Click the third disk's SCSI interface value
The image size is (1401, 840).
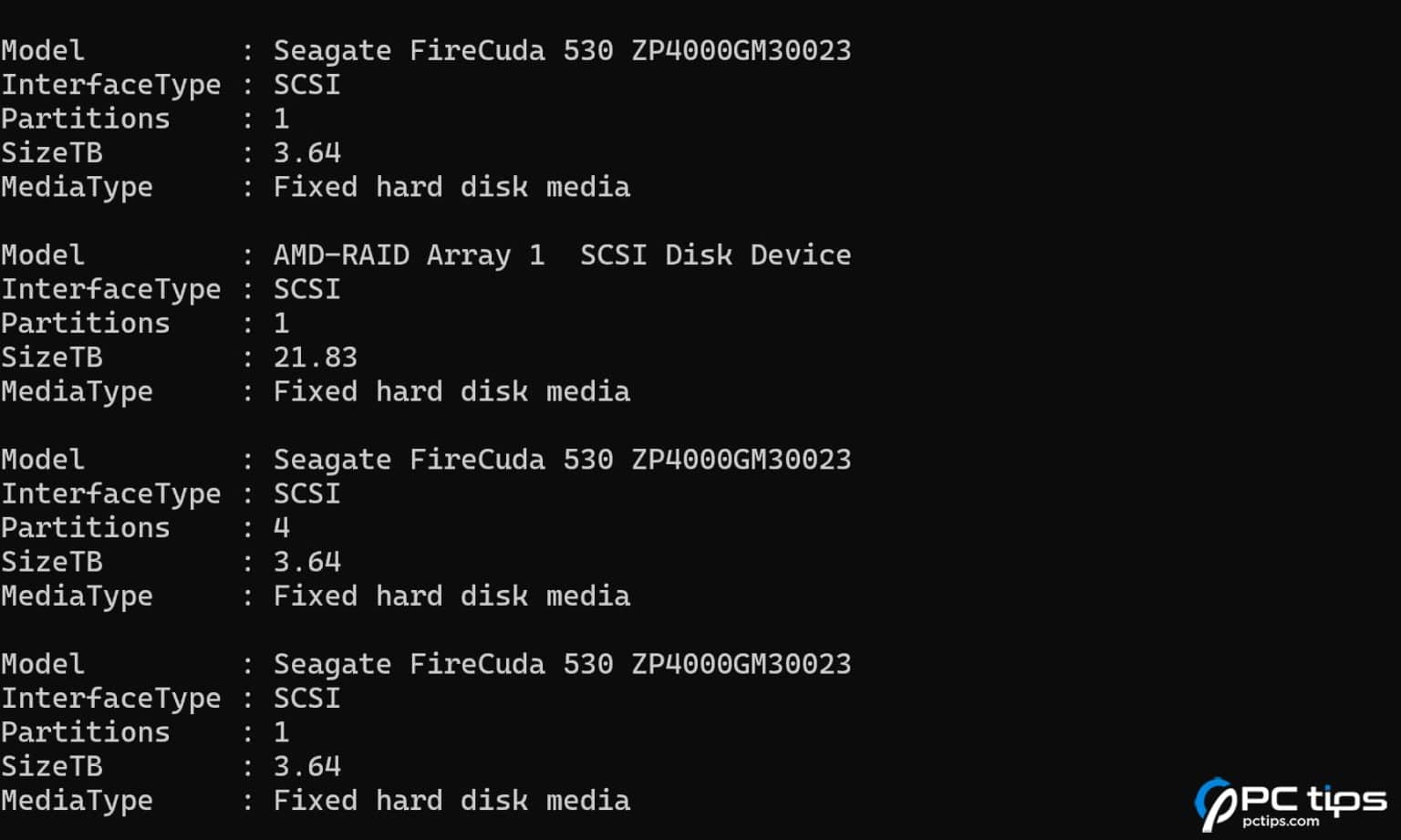[306, 494]
